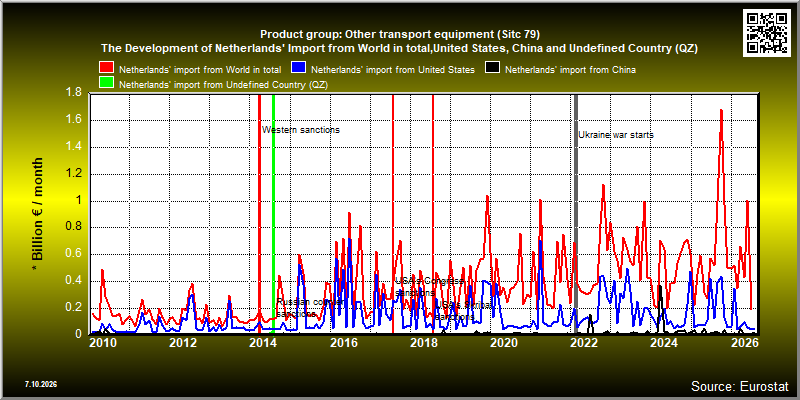Click the y-axis value 1.6
The width and height of the screenshot is (800, 400).
tap(75, 120)
